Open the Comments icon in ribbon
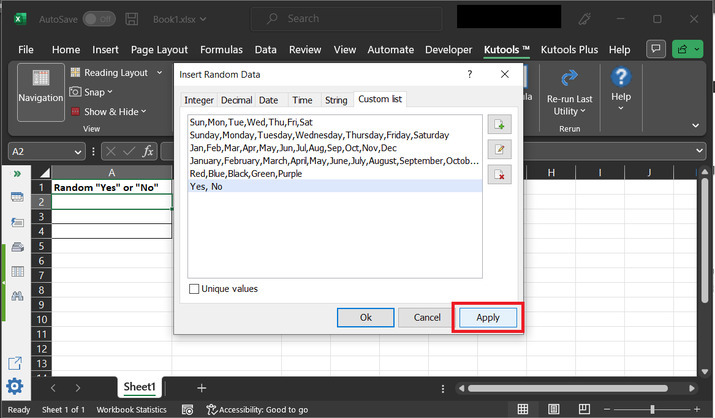715x418 pixels. pyautogui.click(x=656, y=49)
